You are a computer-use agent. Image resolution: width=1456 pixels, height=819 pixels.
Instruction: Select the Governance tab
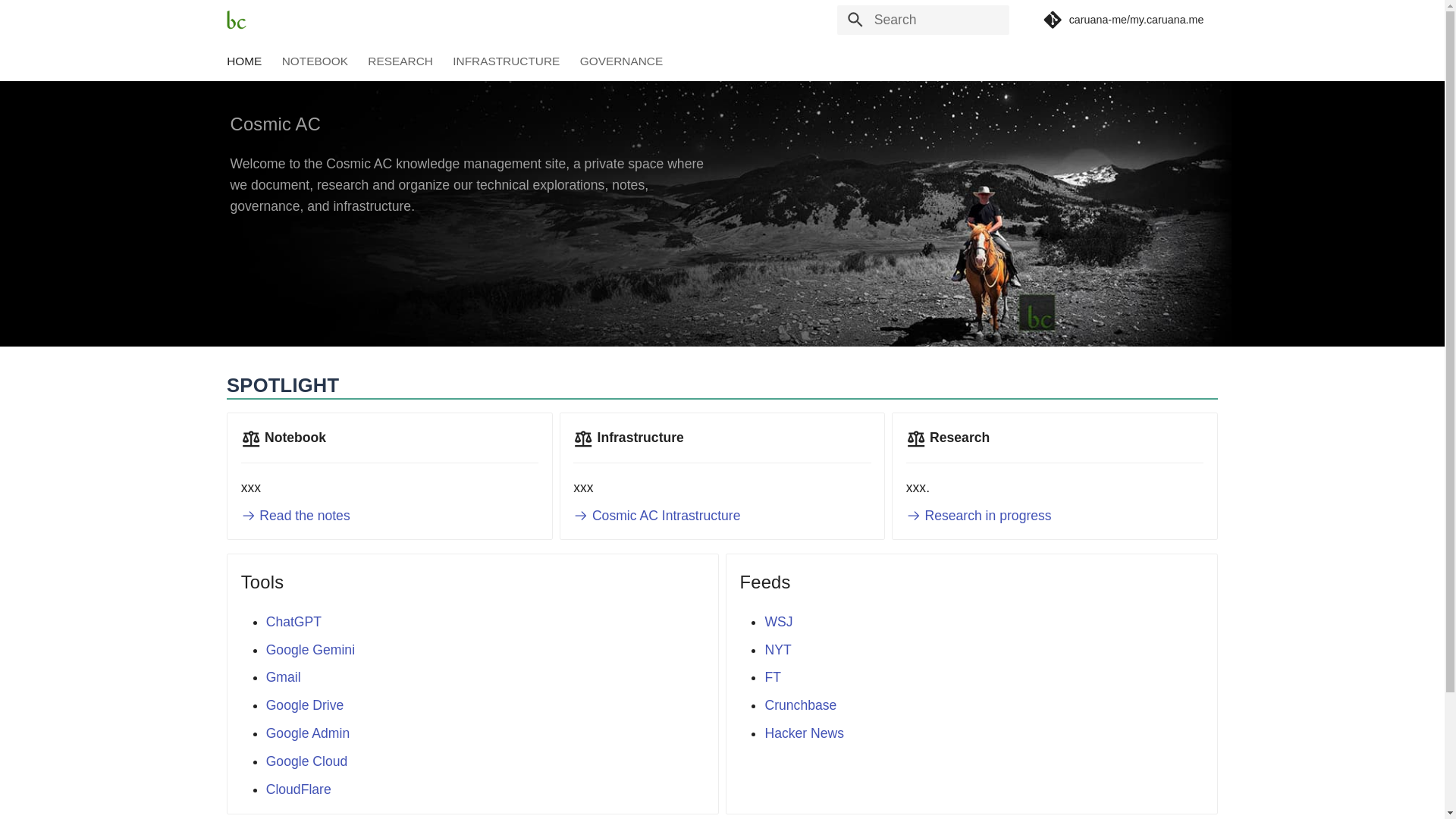tap(620, 61)
